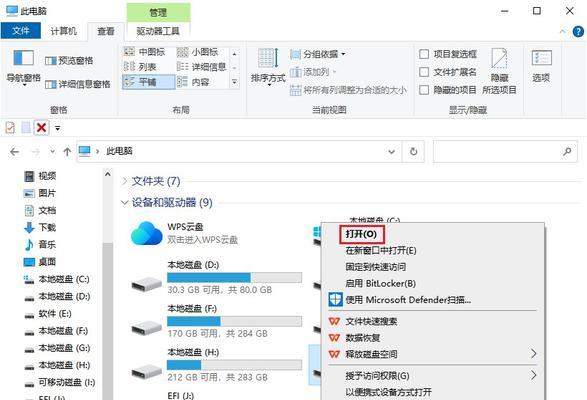Screen dimensions: 587x400
Task: Click the sidebar scroll up arrow
Action: click(x=107, y=175)
